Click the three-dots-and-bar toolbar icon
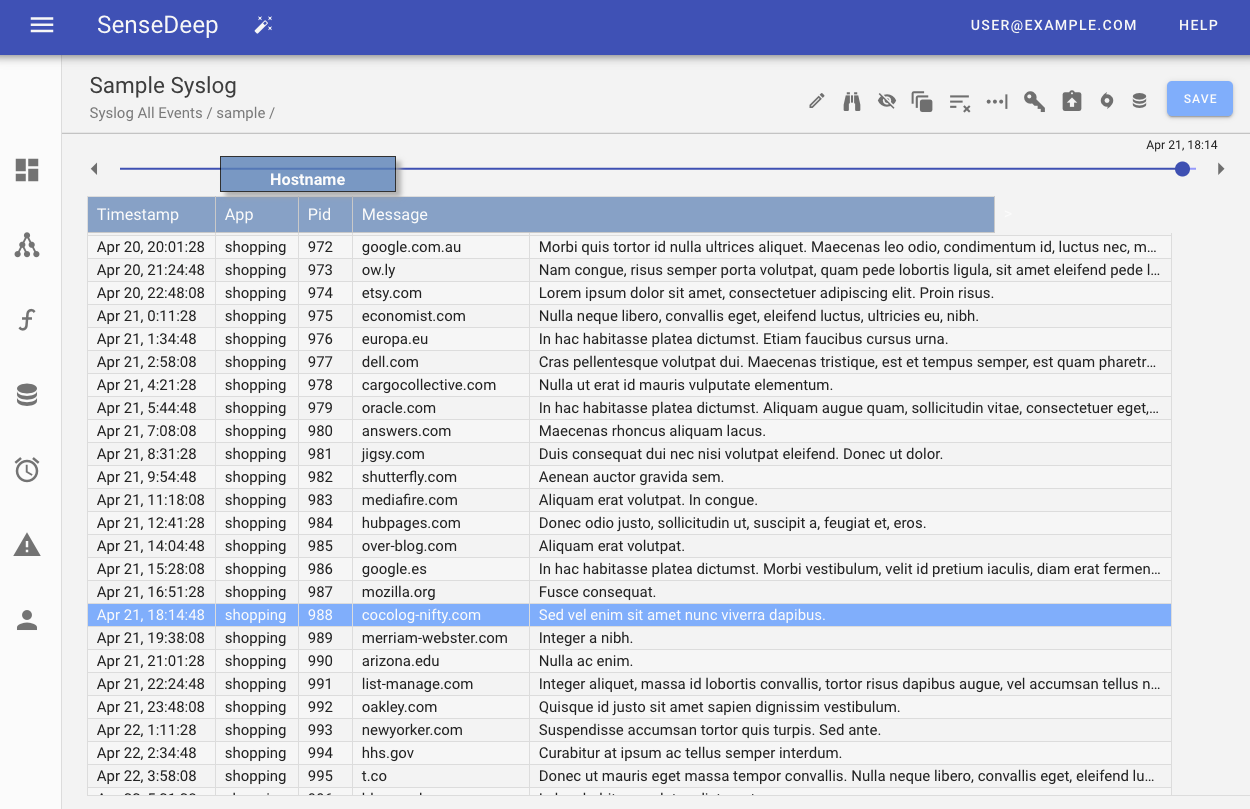 pos(997,101)
